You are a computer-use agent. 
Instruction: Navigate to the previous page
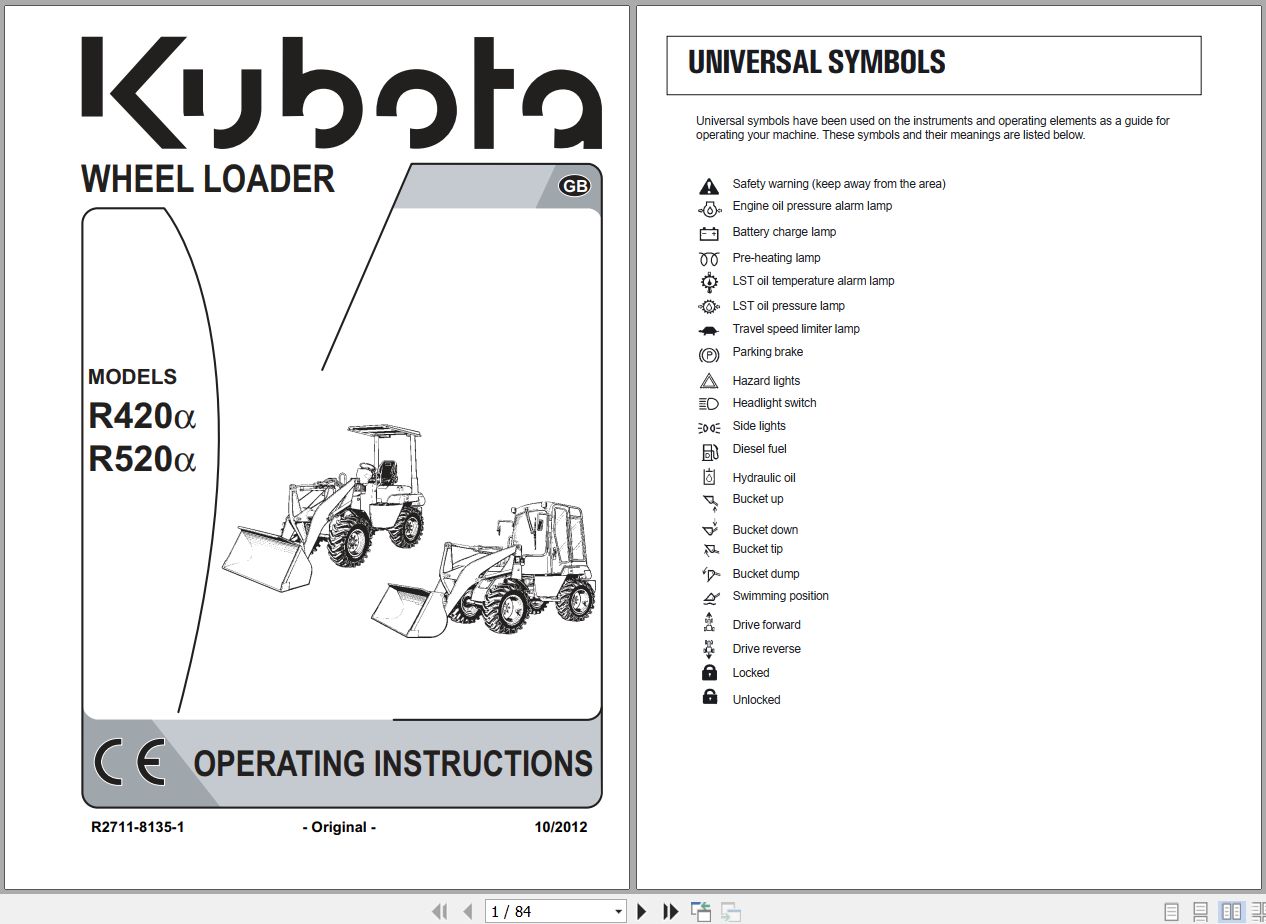tap(466, 911)
